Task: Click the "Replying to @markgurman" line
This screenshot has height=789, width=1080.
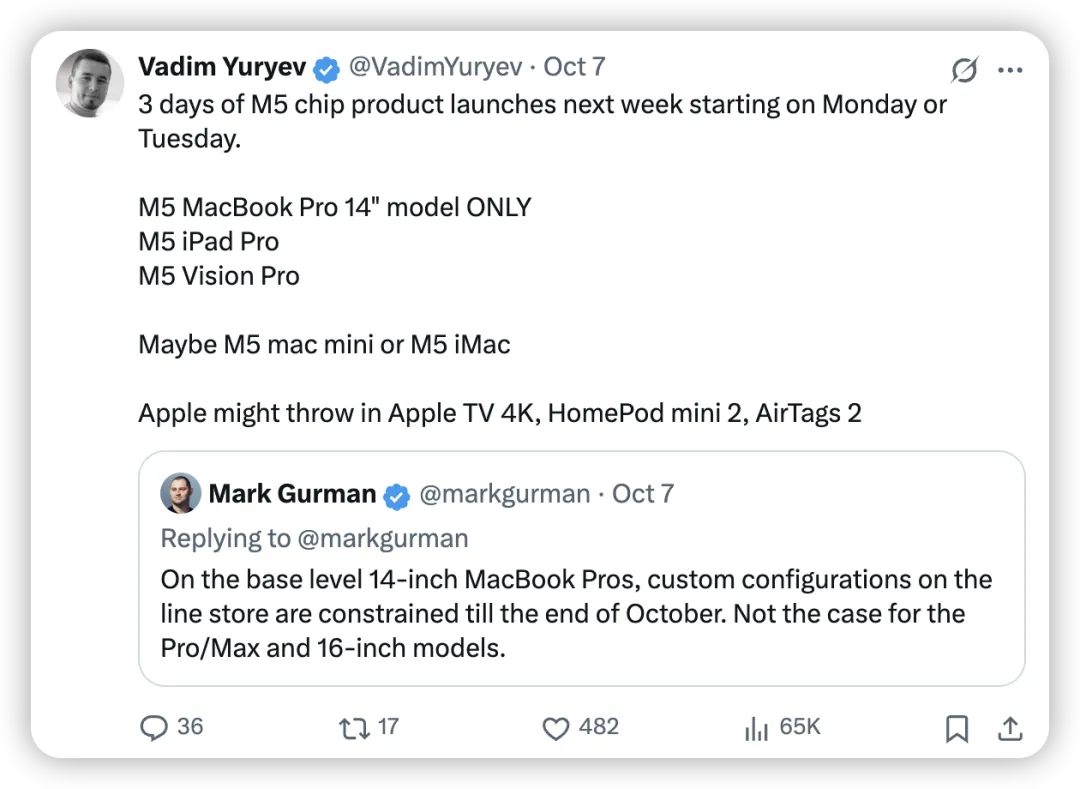Action: click(314, 538)
